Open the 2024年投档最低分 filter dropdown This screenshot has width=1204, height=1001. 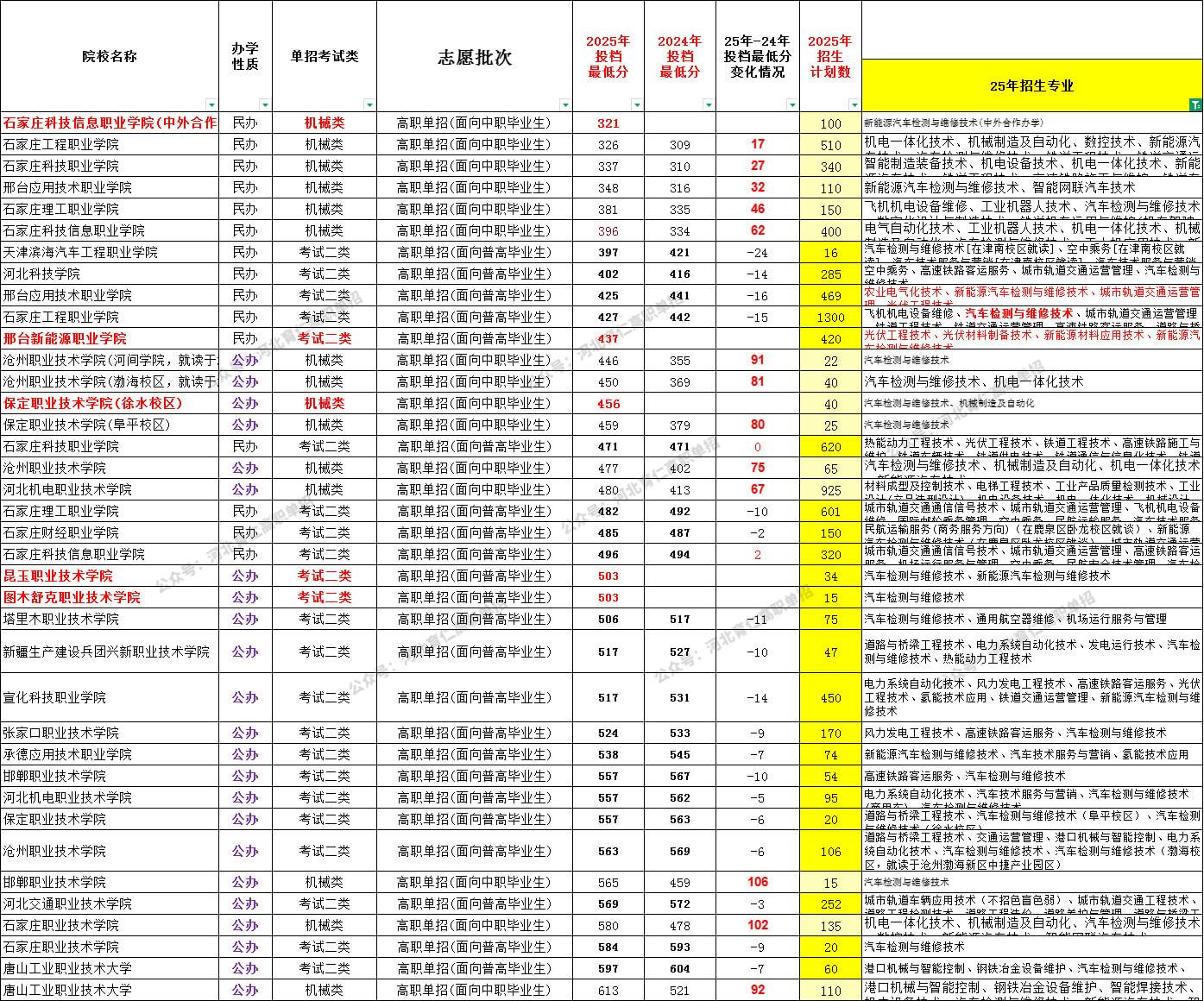click(709, 105)
